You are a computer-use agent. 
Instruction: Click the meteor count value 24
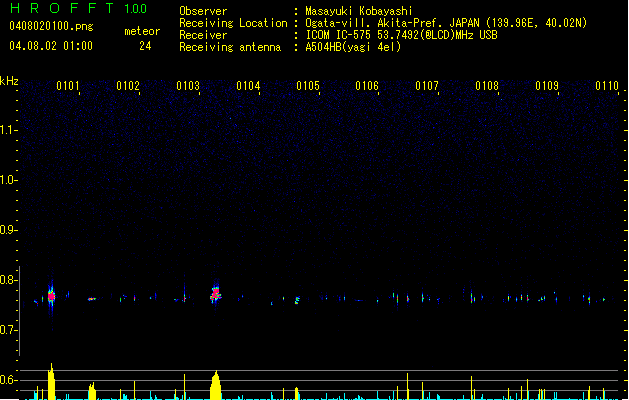point(145,46)
